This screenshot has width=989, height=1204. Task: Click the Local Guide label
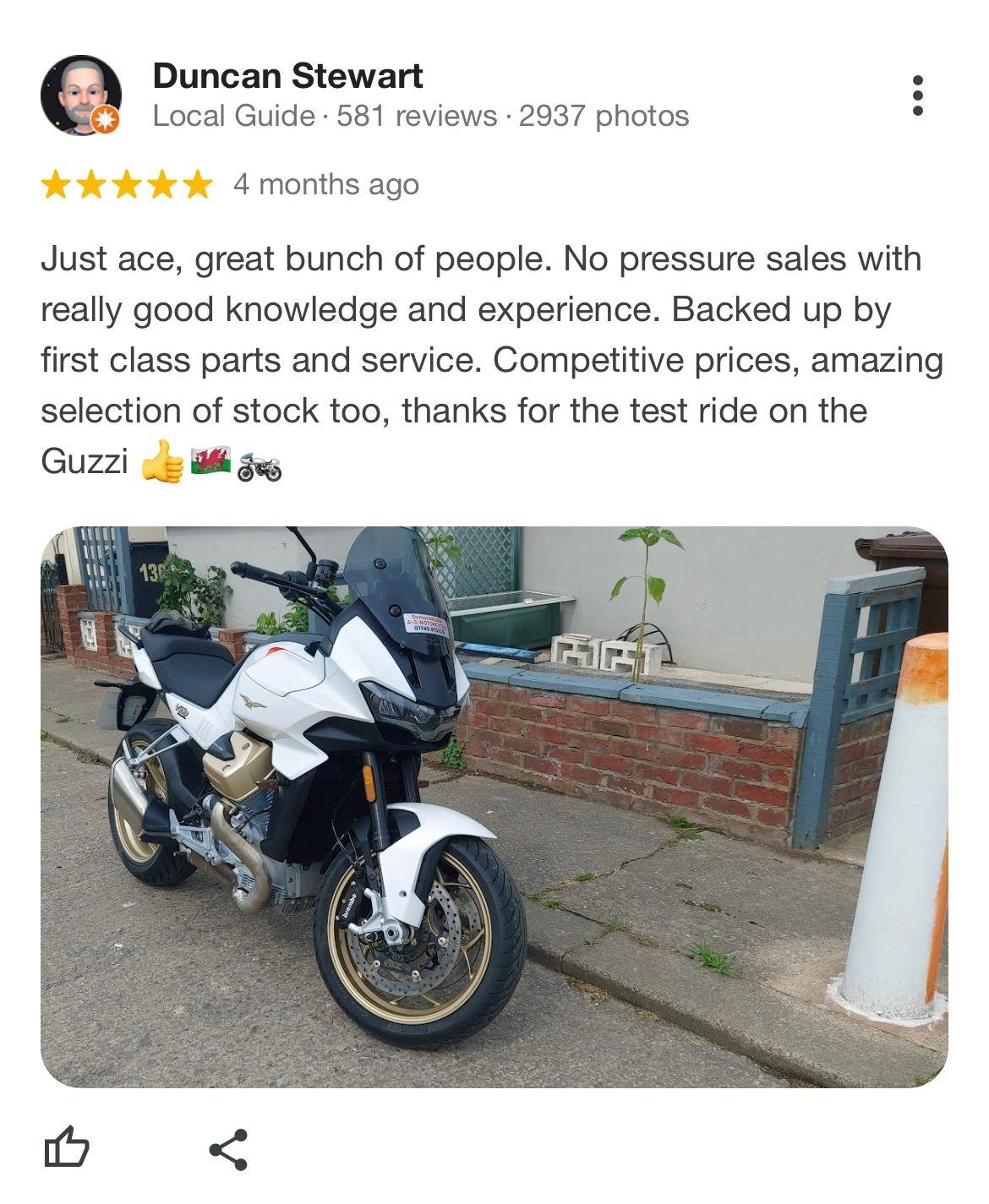(x=234, y=116)
